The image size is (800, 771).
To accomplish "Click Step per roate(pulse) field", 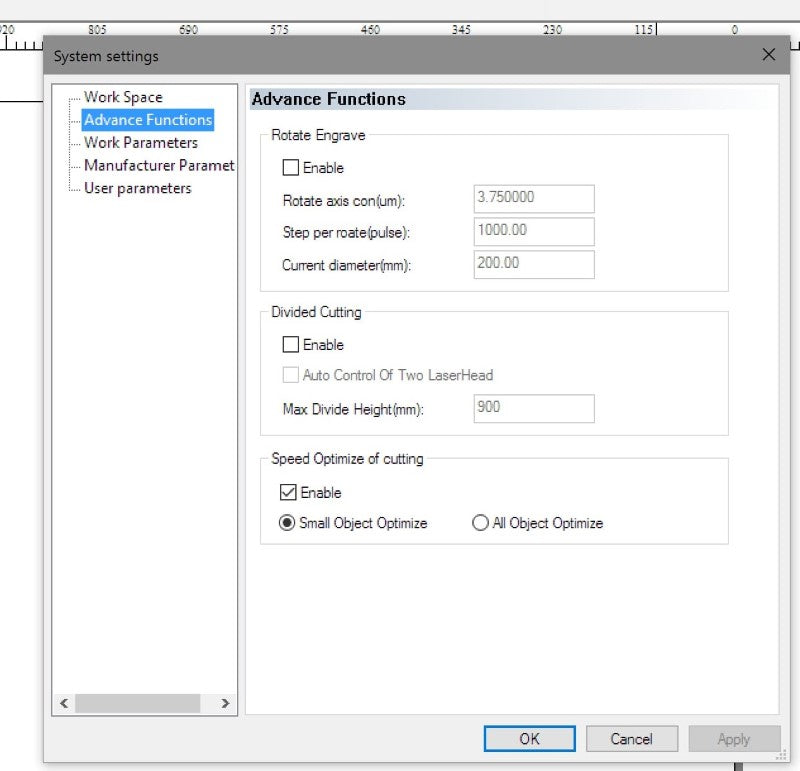I will point(533,231).
